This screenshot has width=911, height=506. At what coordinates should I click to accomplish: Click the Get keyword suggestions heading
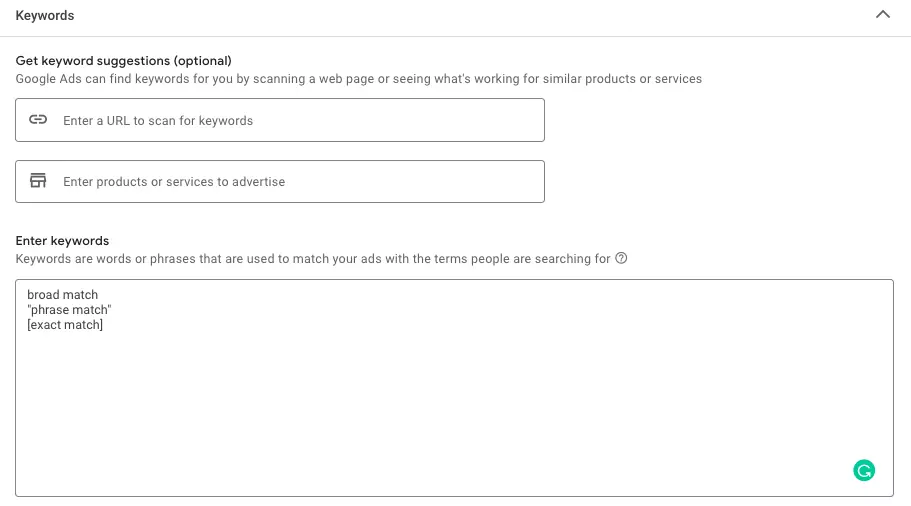123,60
